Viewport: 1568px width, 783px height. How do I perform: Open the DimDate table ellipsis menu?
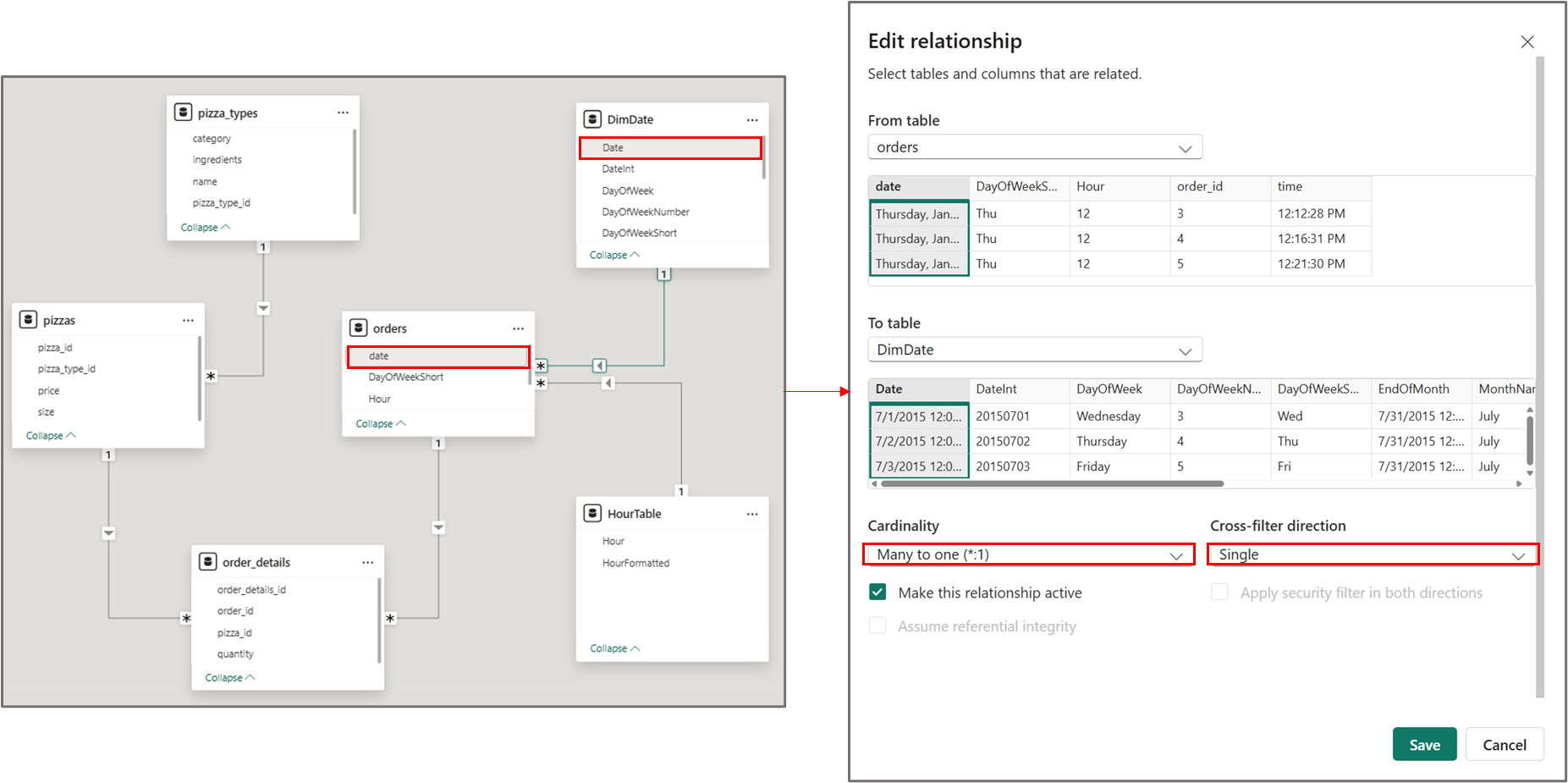tap(752, 119)
